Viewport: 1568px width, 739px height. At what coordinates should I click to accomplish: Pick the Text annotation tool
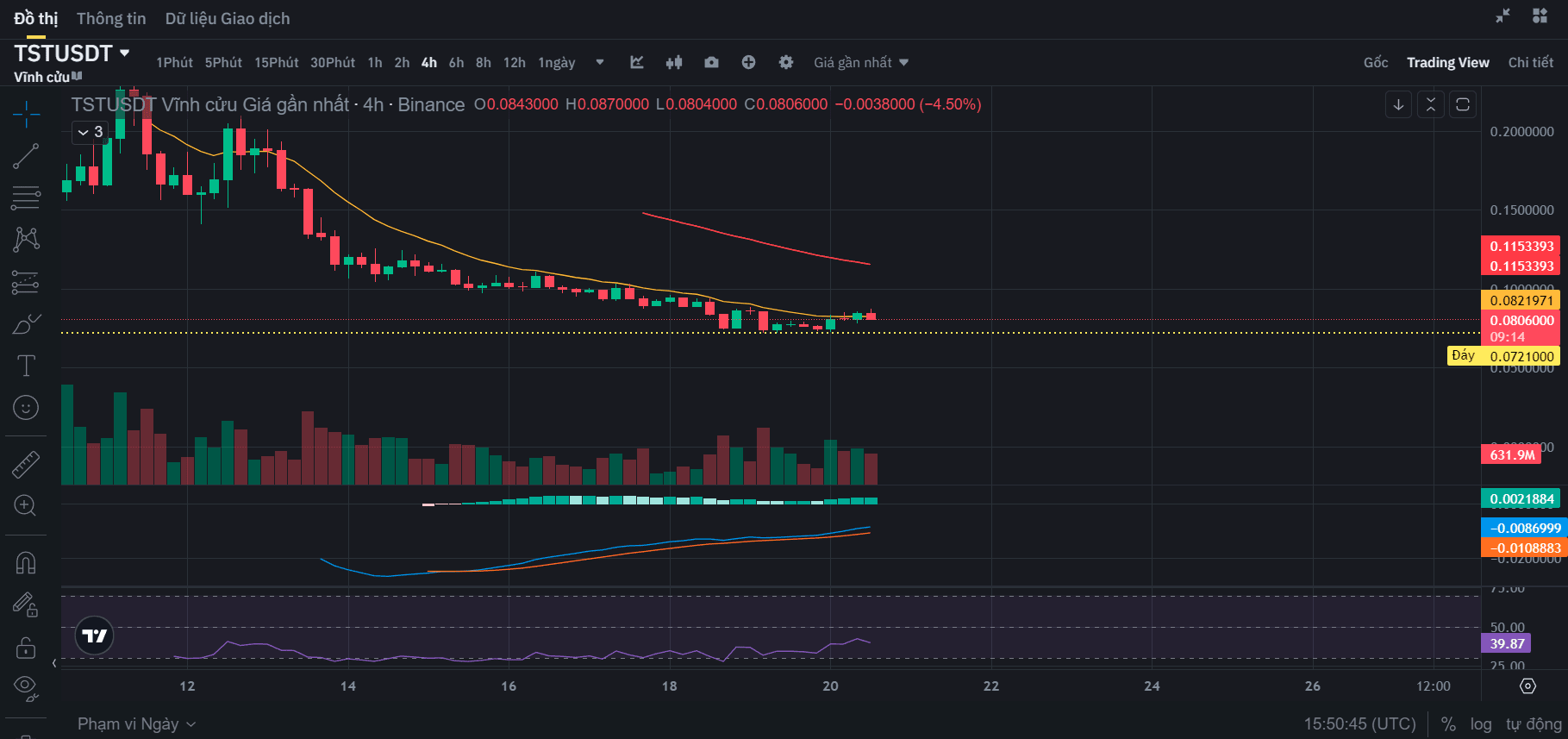(x=26, y=366)
